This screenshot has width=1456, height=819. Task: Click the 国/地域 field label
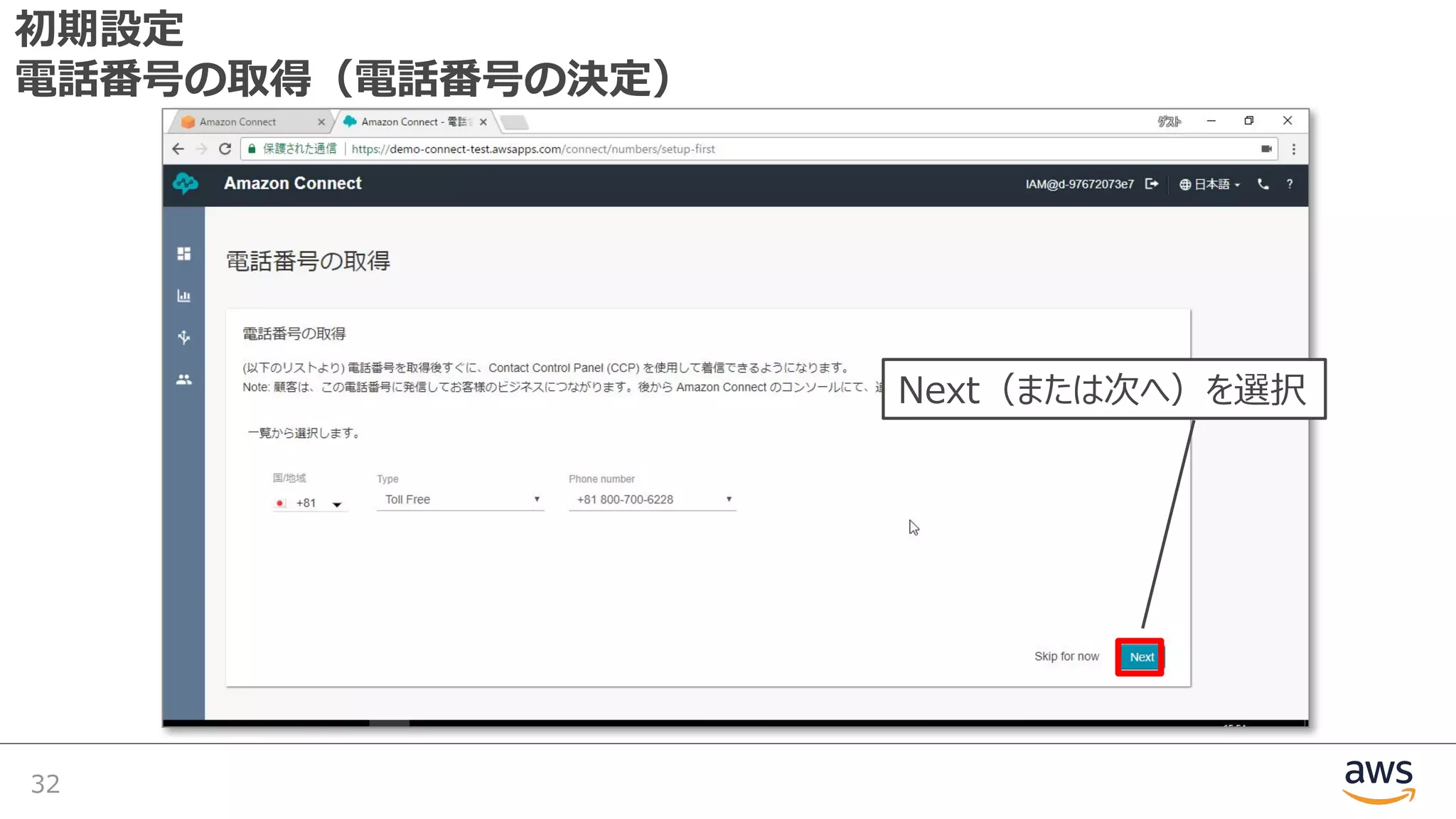[289, 478]
